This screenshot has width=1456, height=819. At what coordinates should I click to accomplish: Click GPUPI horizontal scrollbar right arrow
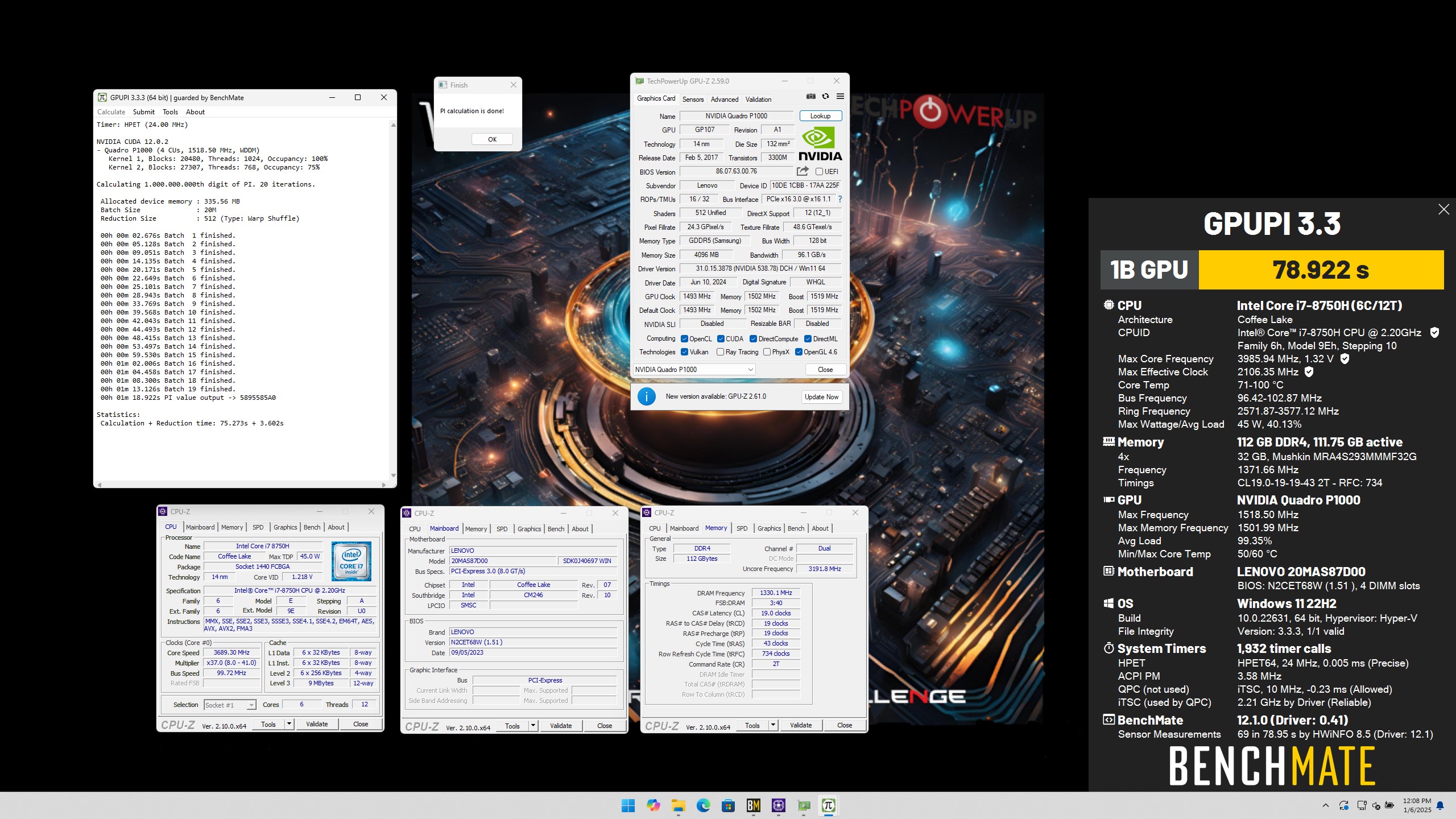[x=384, y=485]
